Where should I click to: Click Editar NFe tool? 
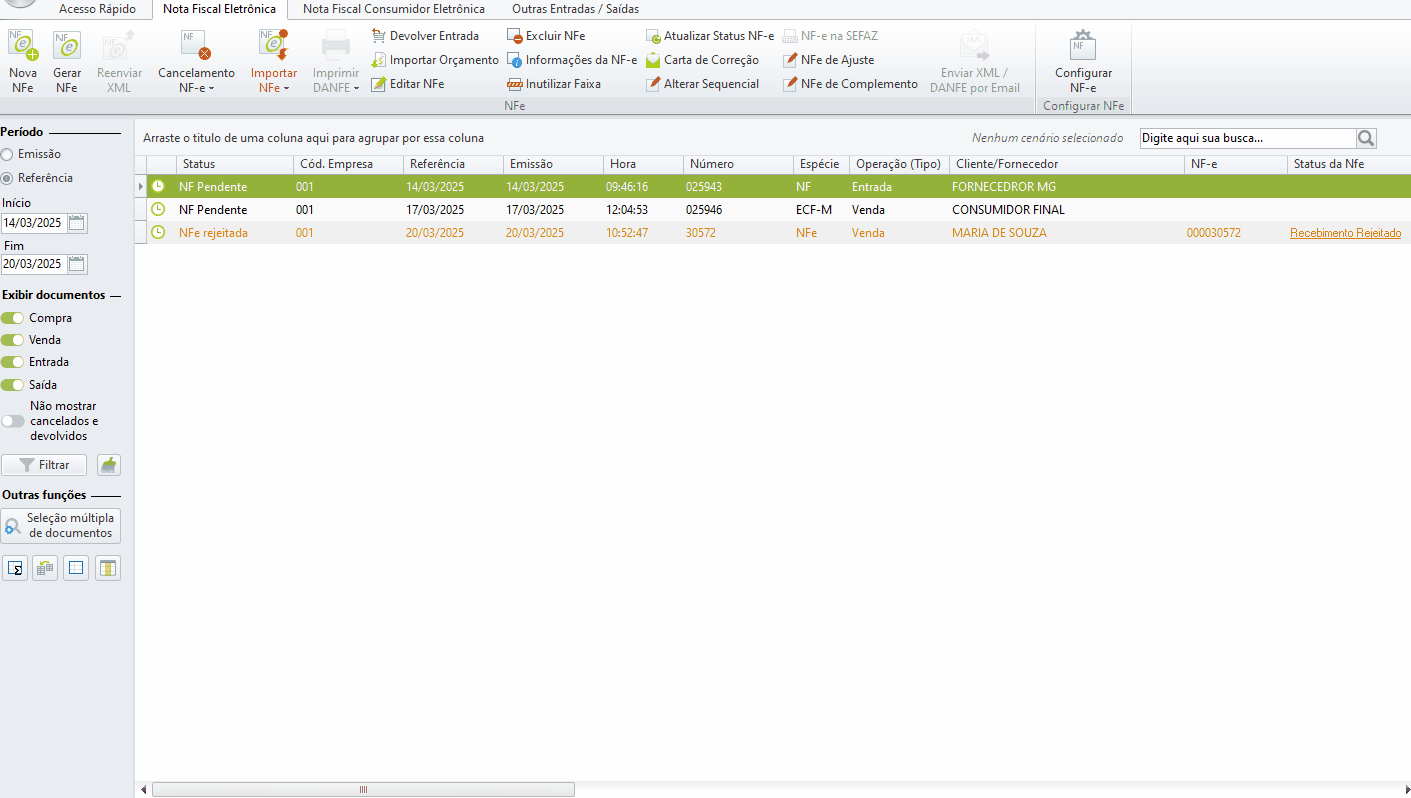pyautogui.click(x=408, y=84)
